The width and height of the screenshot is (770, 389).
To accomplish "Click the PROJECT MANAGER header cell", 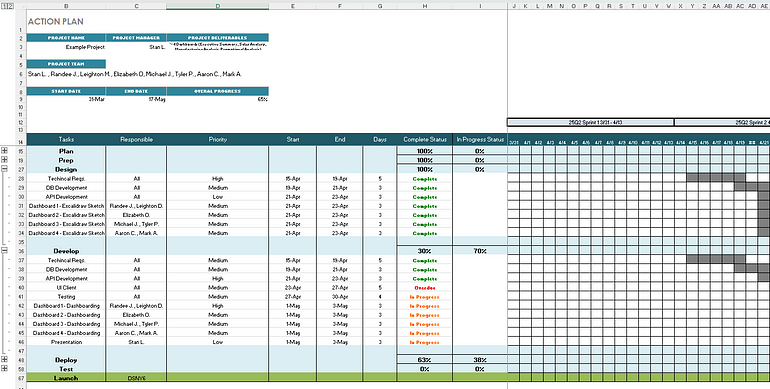I will 136,38.
